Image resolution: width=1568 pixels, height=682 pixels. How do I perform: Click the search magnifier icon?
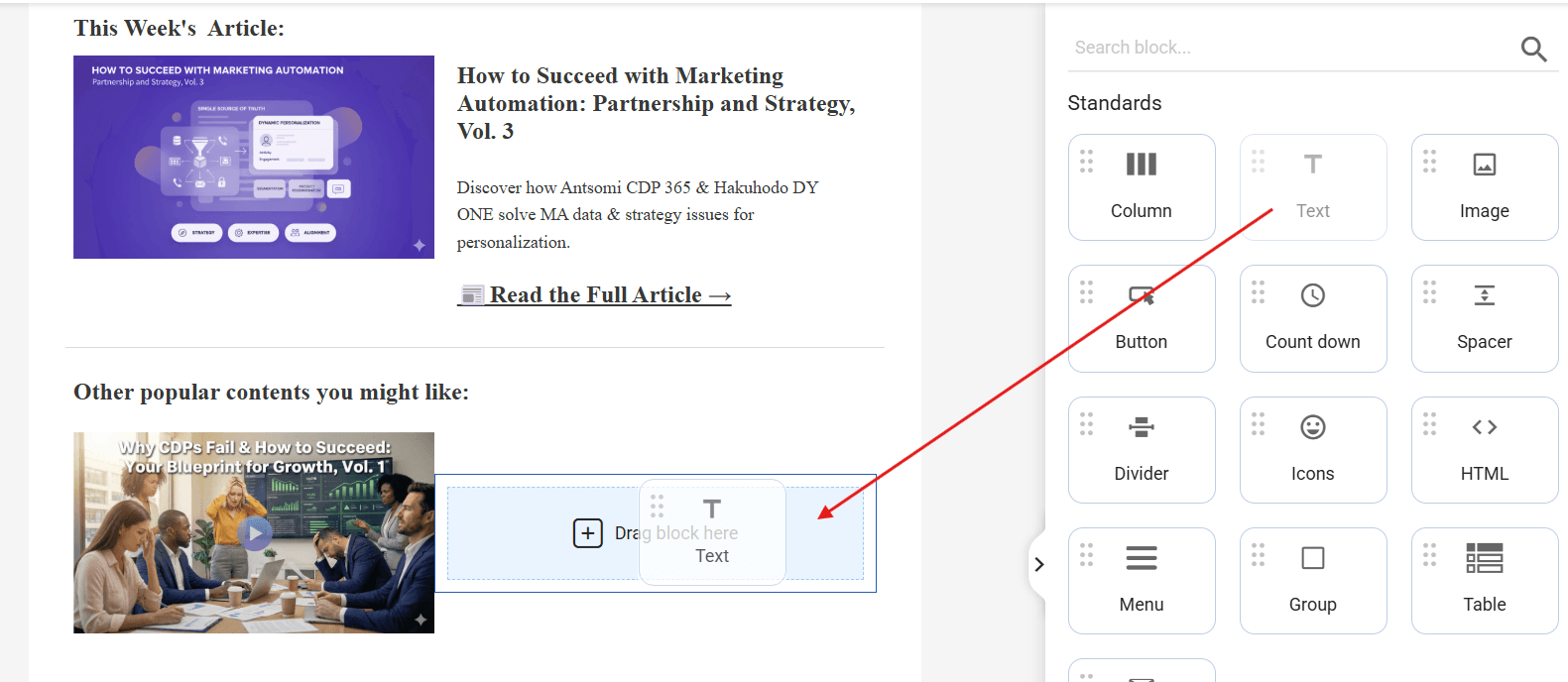[1533, 49]
